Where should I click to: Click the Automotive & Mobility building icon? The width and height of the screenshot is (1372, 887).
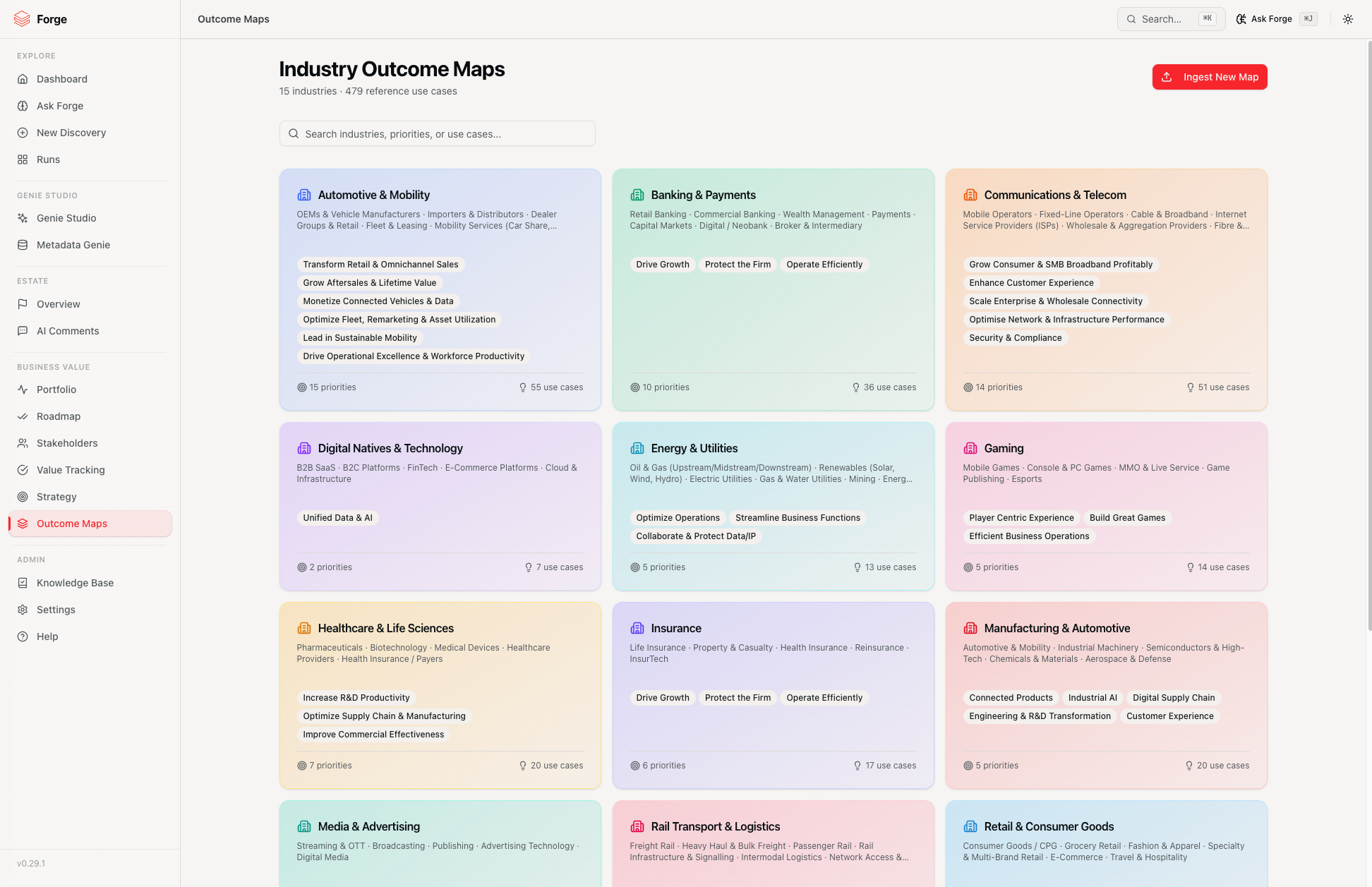tap(304, 195)
